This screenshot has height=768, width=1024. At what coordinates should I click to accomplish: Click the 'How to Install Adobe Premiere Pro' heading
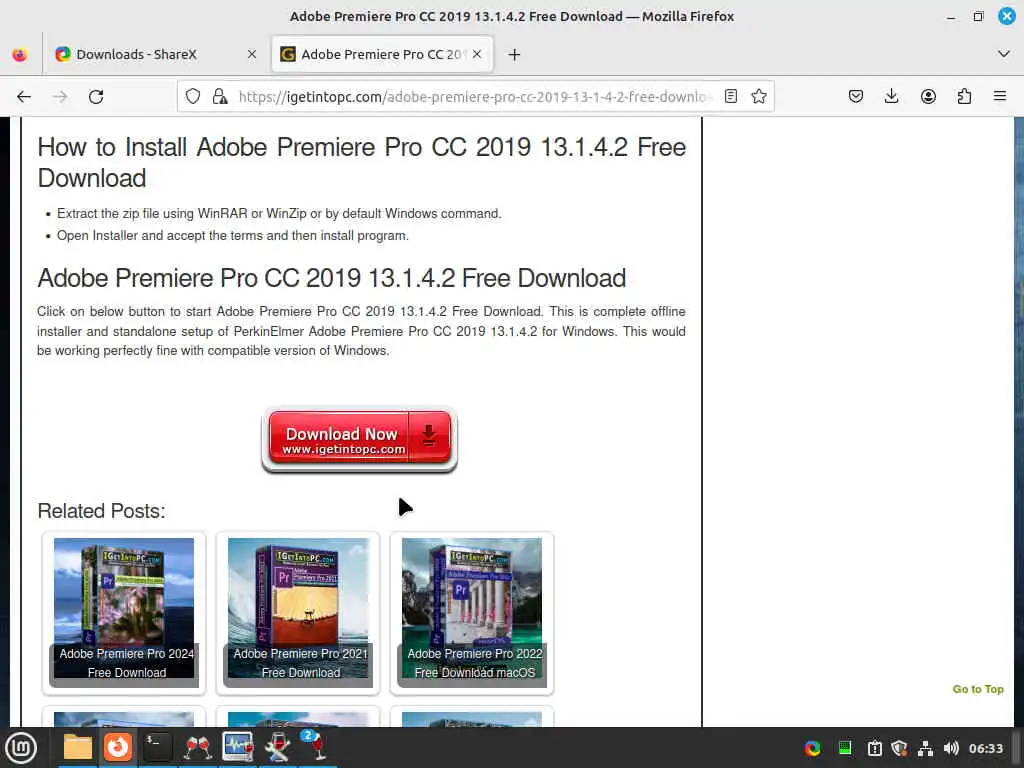tap(361, 163)
